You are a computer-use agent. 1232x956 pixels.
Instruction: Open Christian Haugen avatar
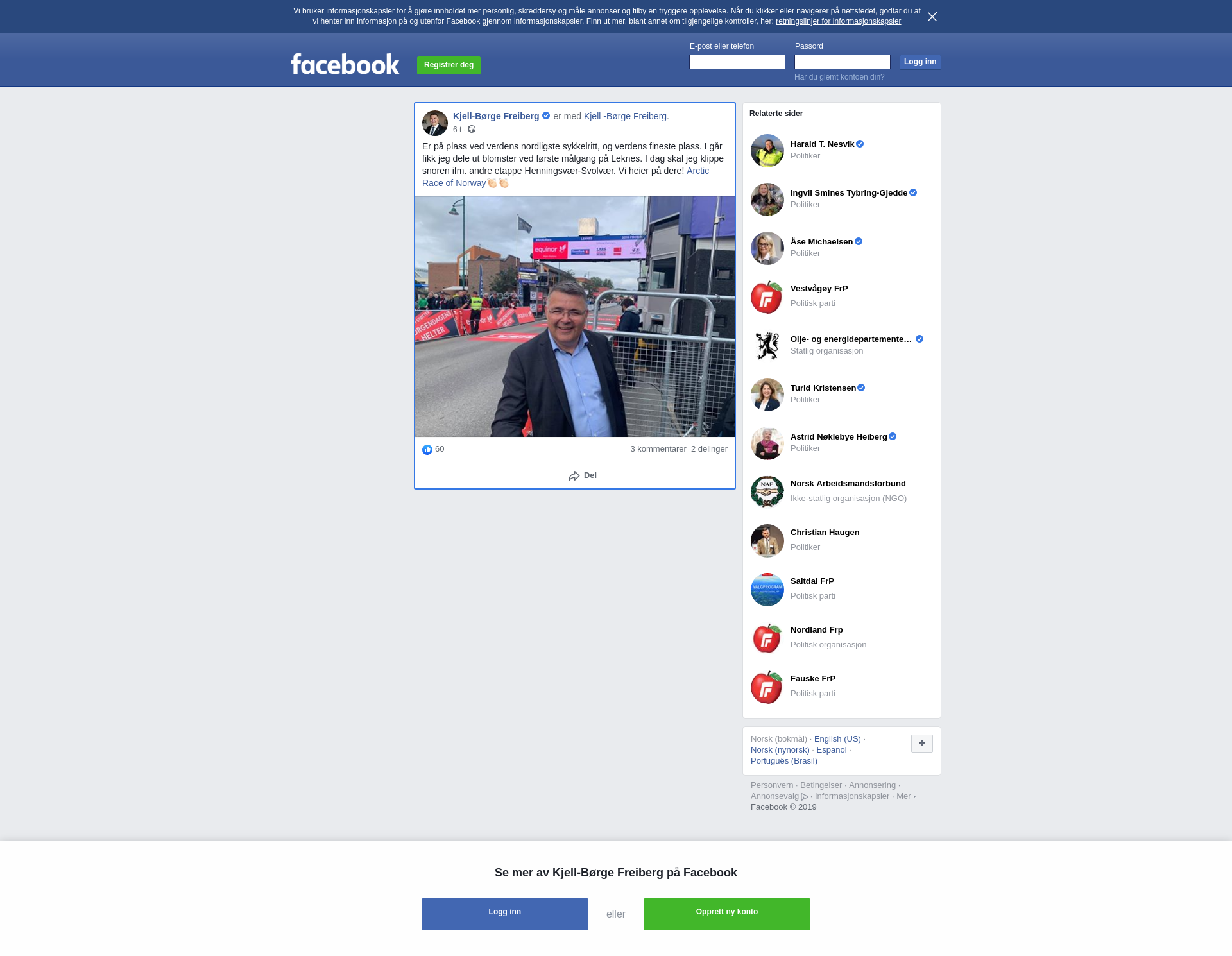click(767, 541)
